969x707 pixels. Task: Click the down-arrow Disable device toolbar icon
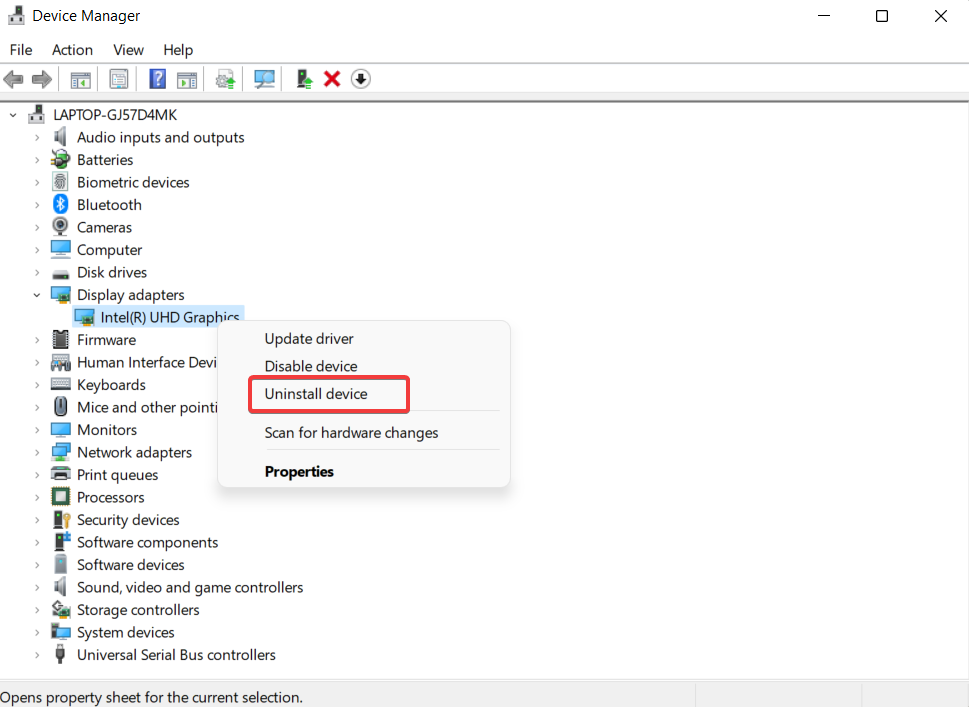[360, 79]
